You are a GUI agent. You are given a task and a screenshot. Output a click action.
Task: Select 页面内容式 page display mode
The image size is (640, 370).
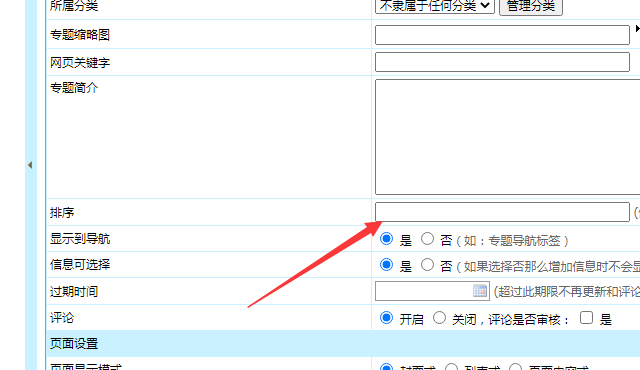(x=516, y=367)
